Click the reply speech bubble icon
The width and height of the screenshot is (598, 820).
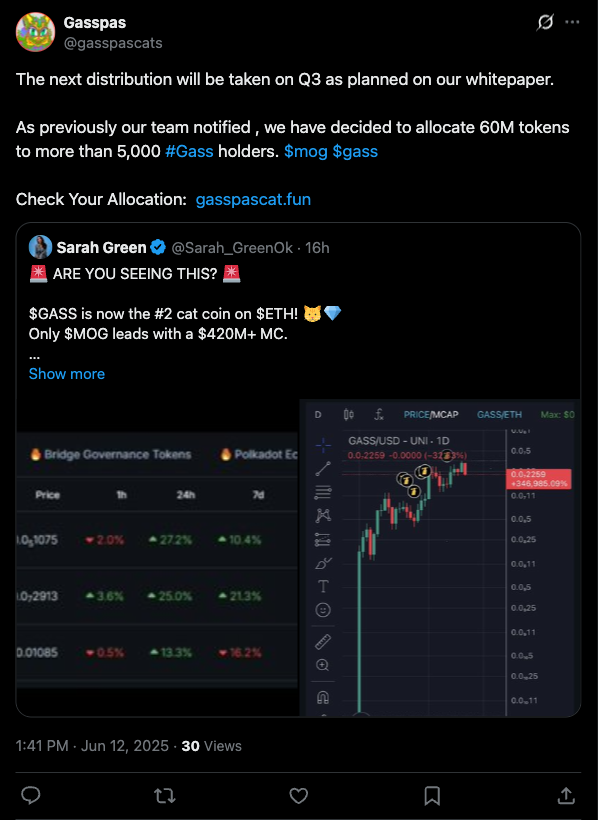tap(30, 795)
